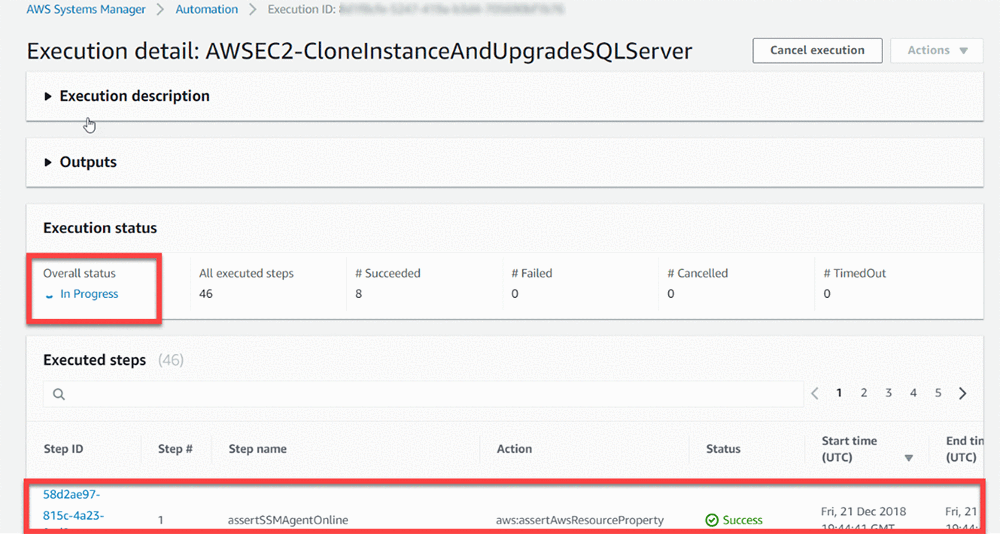Click the Cancel execution button
This screenshot has height=534, width=1000.
tap(817, 50)
